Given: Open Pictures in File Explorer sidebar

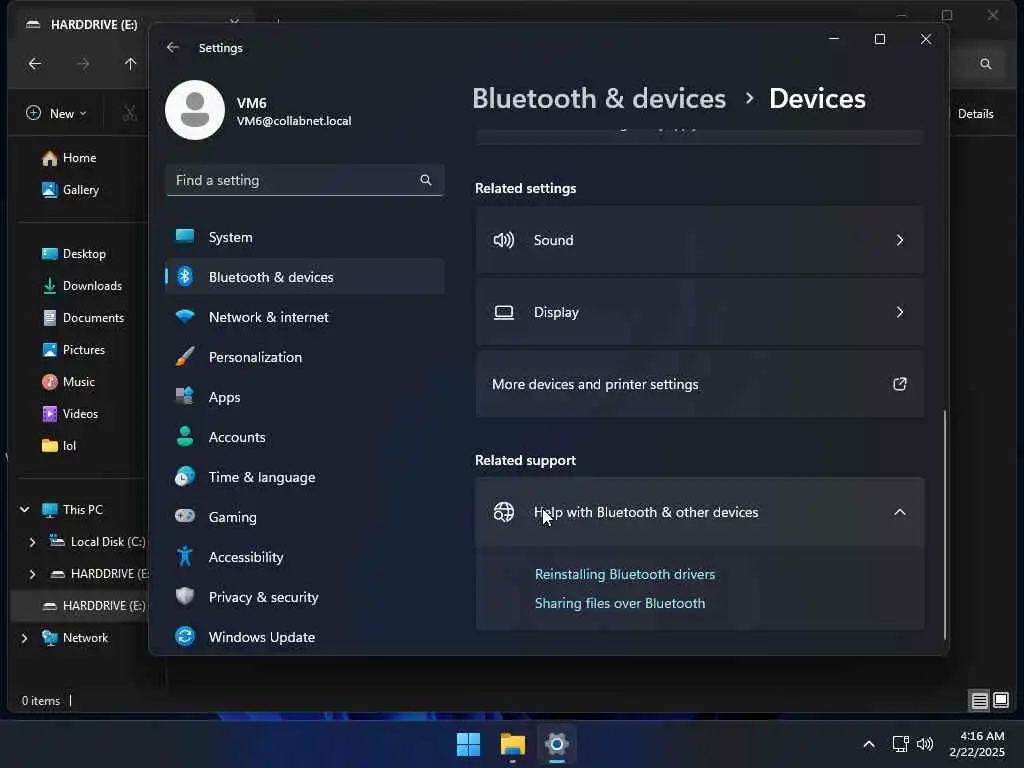Looking at the screenshot, I should pyautogui.click(x=78, y=349).
